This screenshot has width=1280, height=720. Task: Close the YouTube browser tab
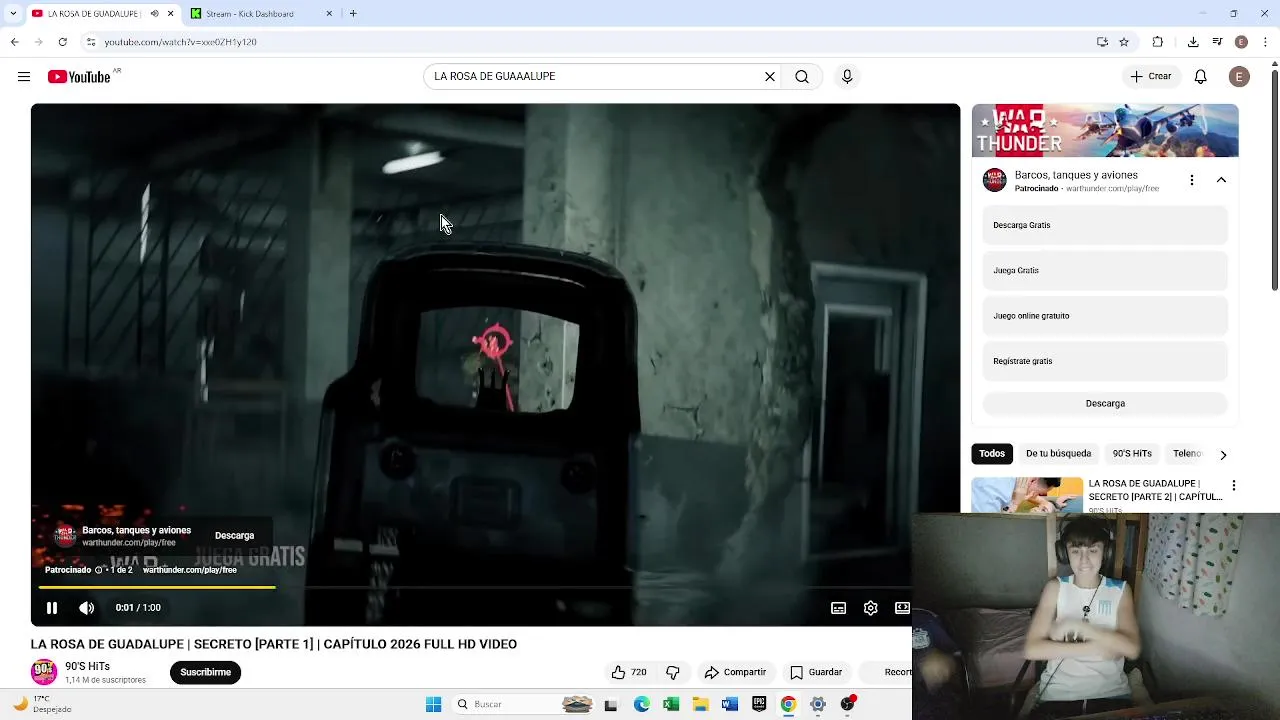click(x=171, y=14)
